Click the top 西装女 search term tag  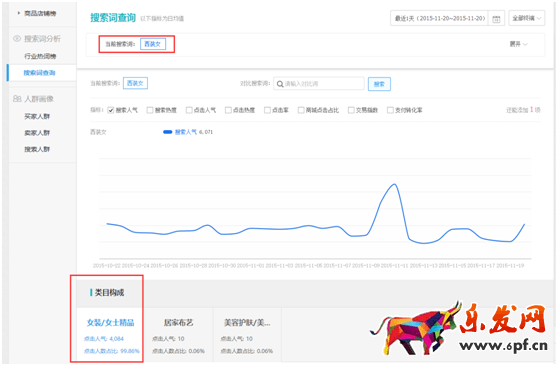pyautogui.click(x=153, y=44)
